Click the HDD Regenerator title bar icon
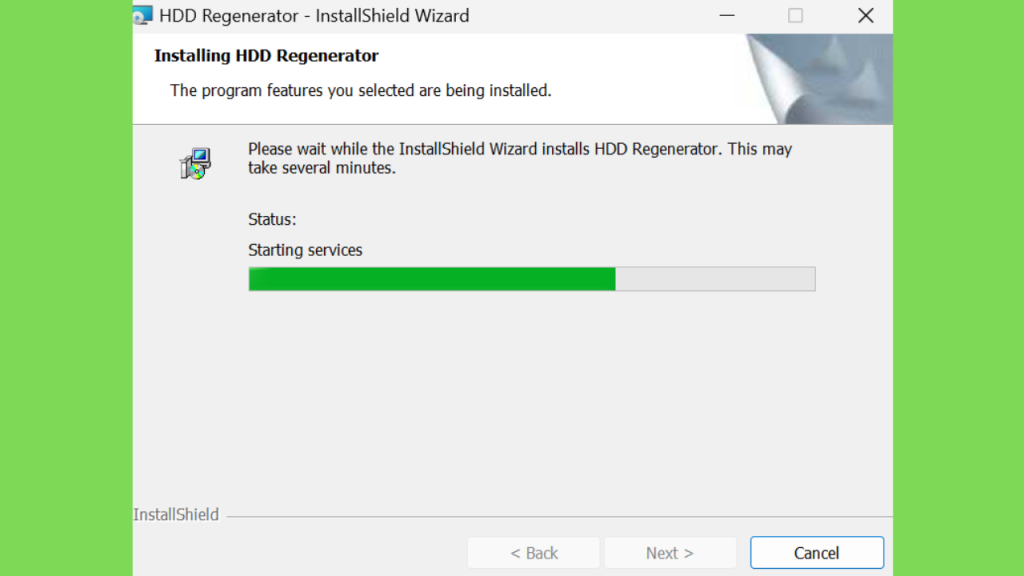This screenshot has height=576, width=1024. click(x=142, y=15)
